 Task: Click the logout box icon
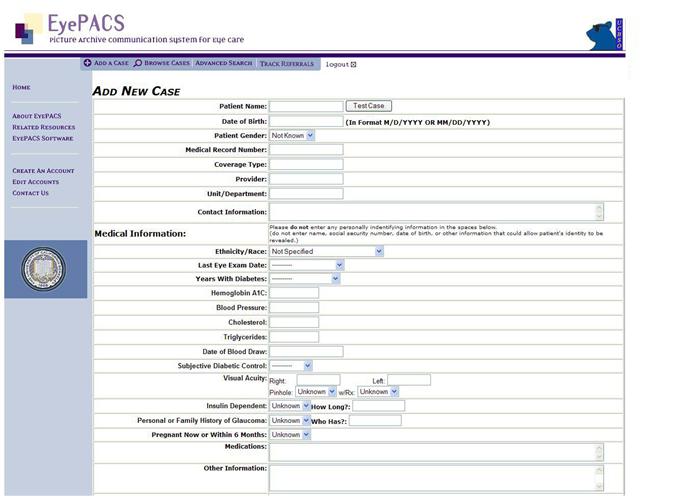(354, 64)
